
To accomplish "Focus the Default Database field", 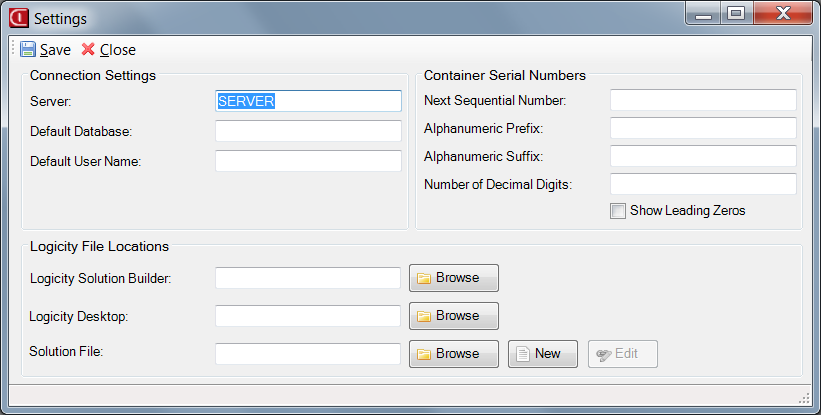I will point(308,131).
